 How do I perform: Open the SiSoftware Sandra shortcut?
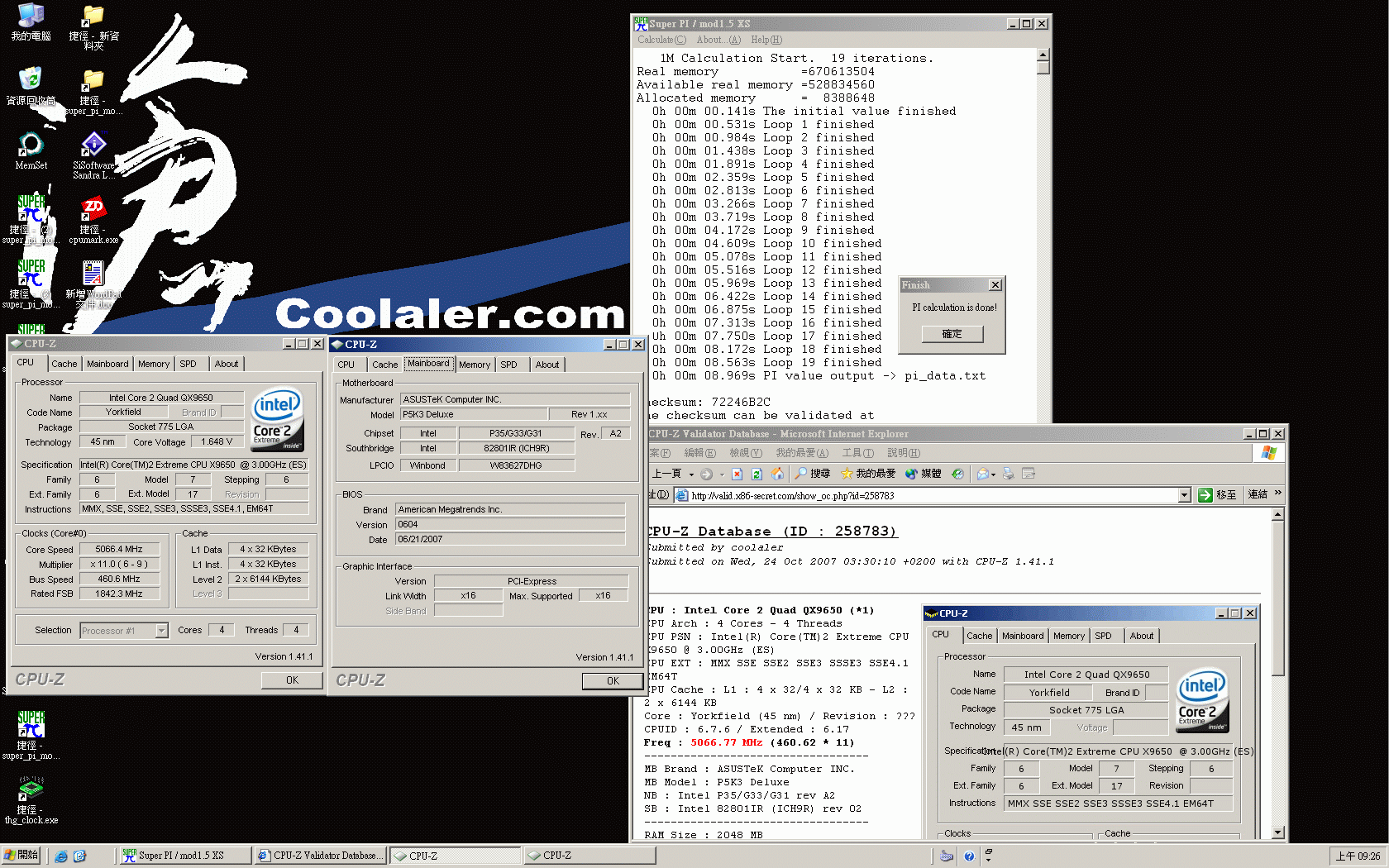pyautogui.click(x=93, y=155)
